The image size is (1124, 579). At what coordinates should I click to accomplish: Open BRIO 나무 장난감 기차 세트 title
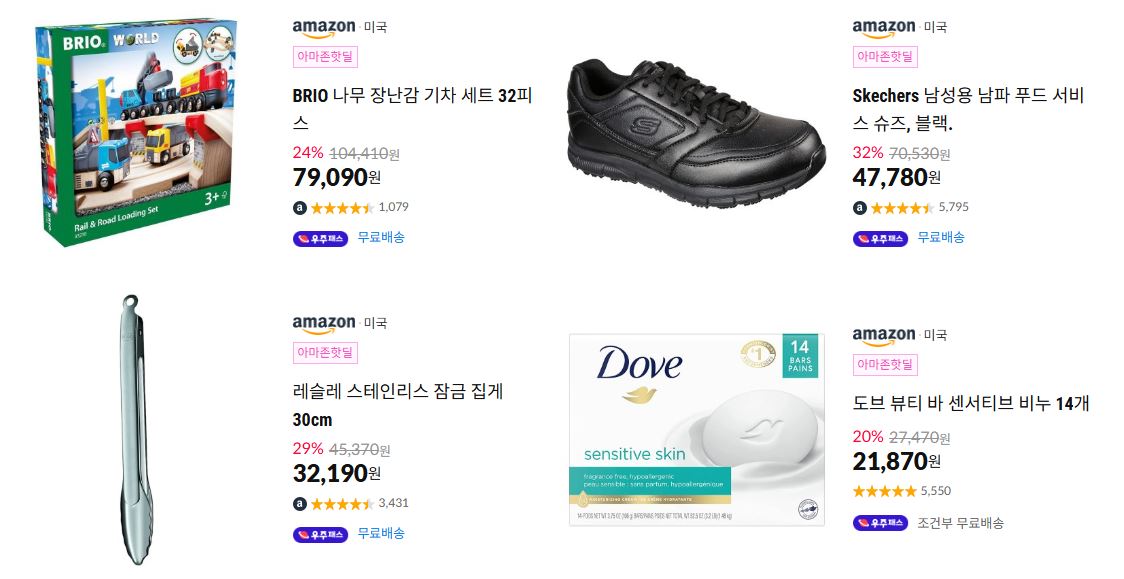(x=412, y=109)
